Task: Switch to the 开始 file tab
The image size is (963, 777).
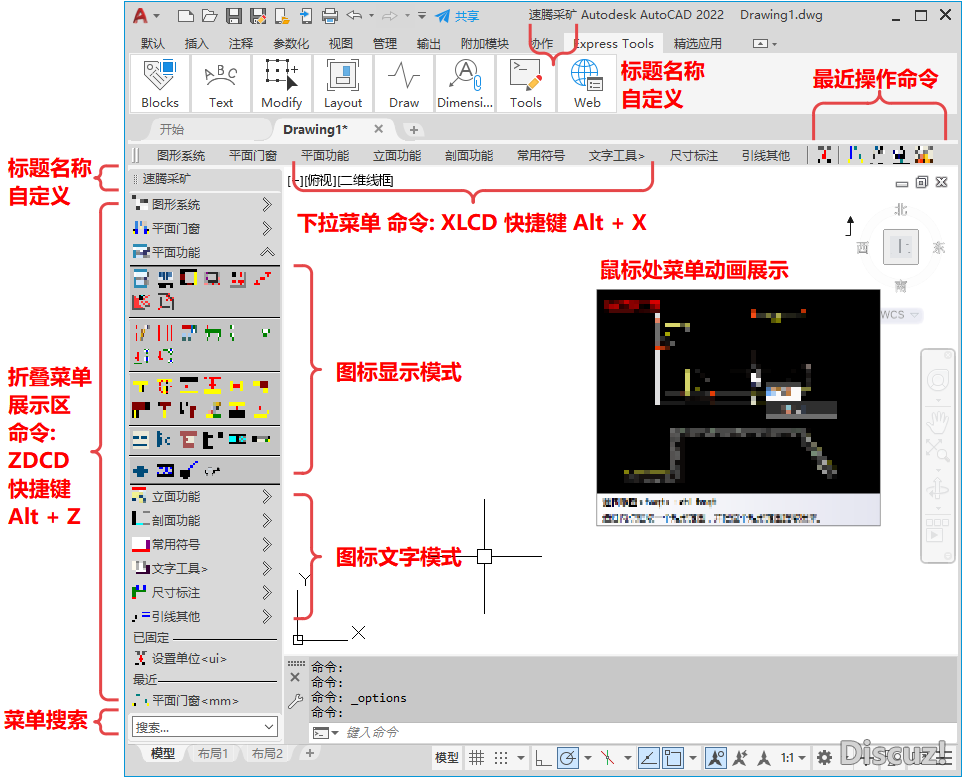Action: point(171,130)
